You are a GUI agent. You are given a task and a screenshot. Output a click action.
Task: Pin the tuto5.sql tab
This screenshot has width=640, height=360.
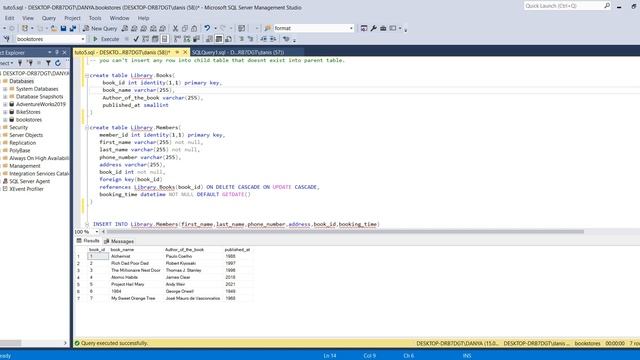pos(177,52)
